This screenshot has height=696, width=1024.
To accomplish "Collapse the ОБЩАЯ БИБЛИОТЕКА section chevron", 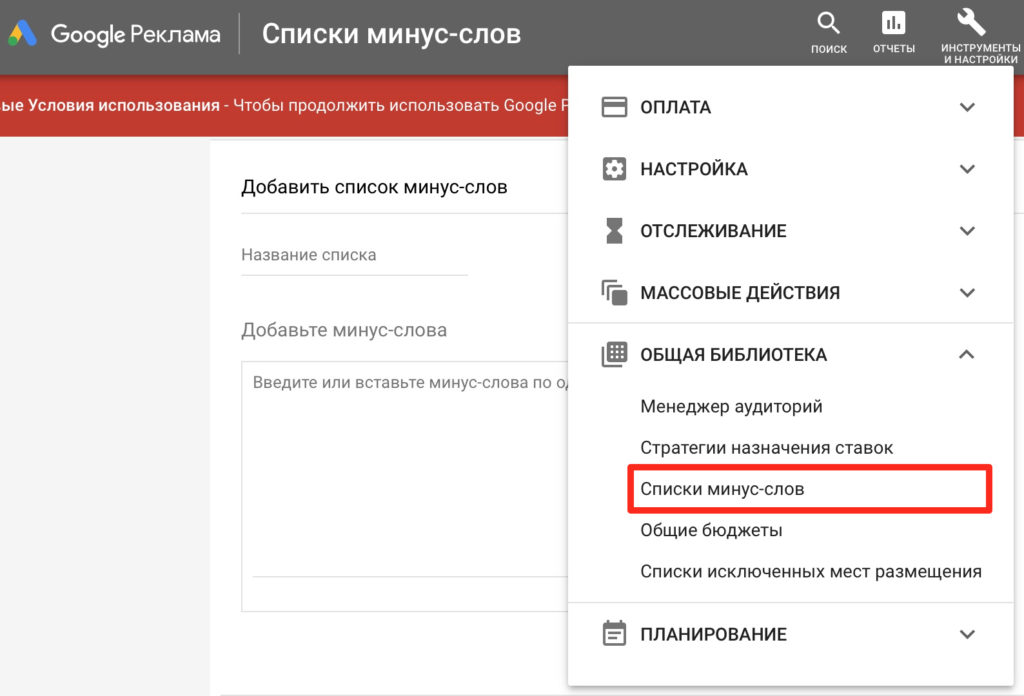I will 967,354.
